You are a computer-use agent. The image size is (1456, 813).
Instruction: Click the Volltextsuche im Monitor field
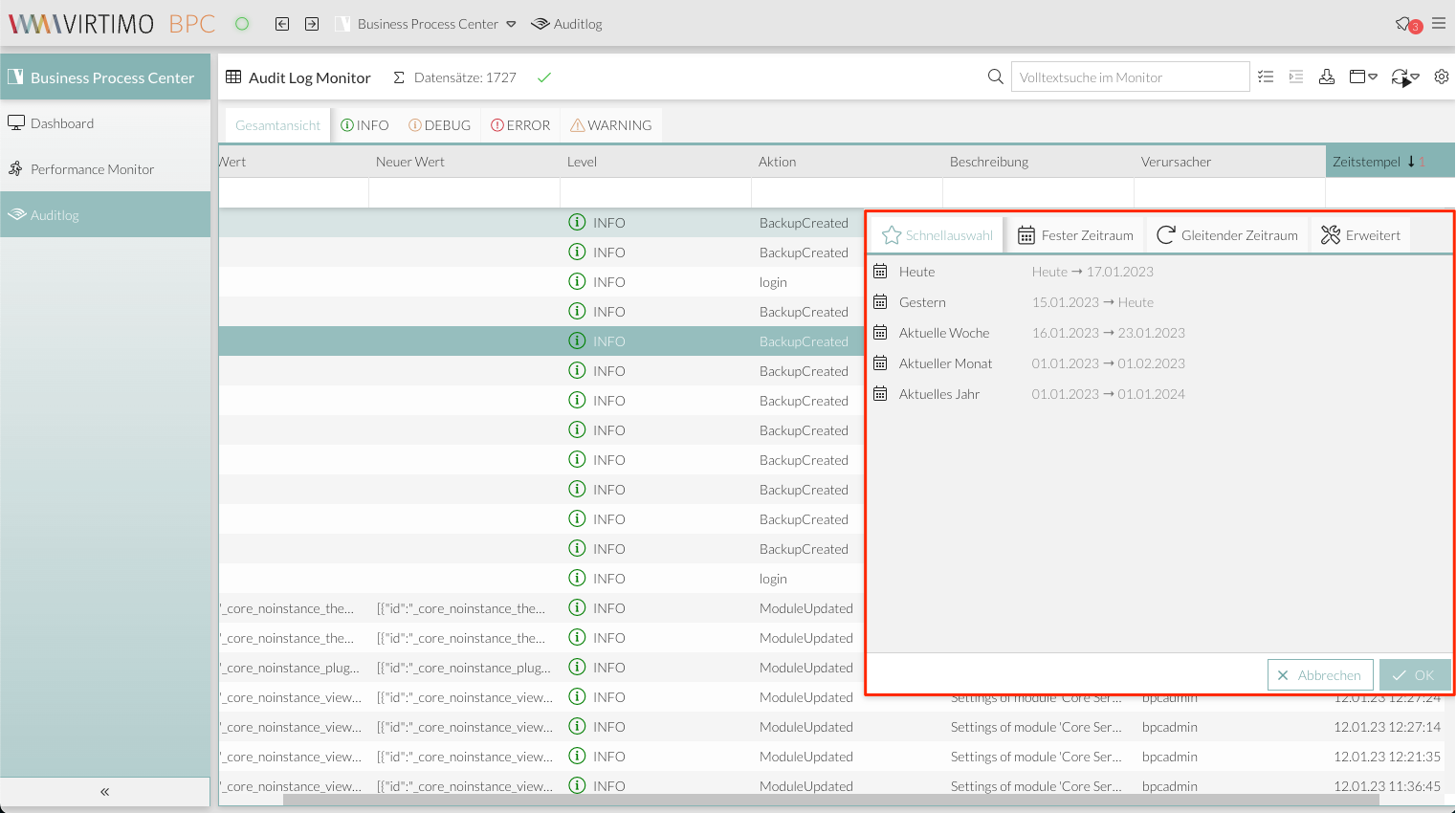pyautogui.click(x=1130, y=77)
